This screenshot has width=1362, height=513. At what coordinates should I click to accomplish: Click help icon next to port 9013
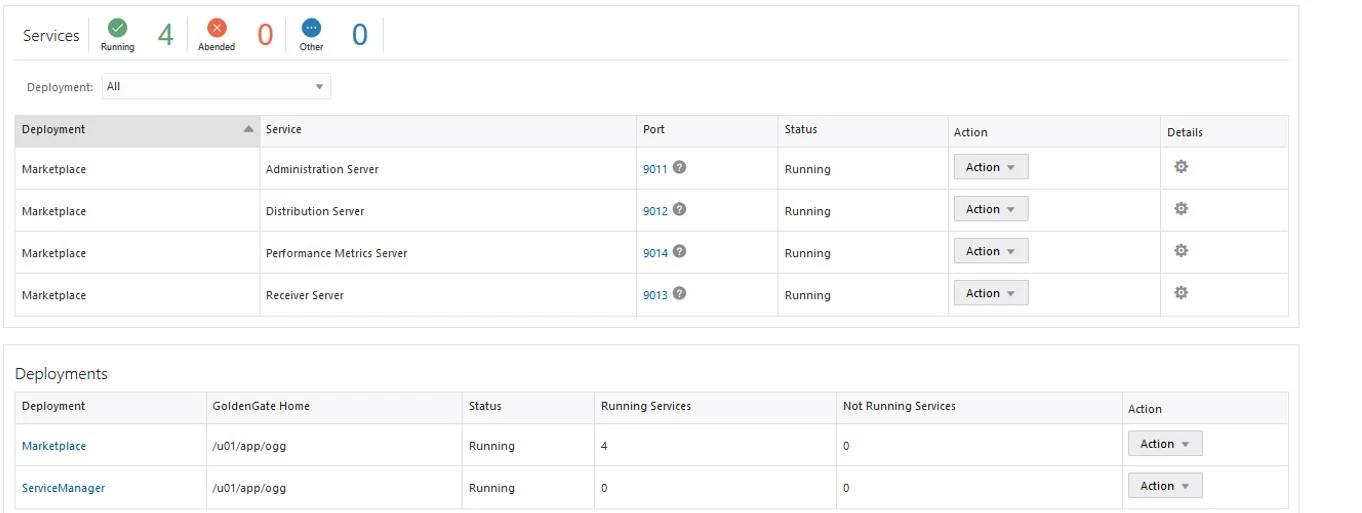(679, 293)
